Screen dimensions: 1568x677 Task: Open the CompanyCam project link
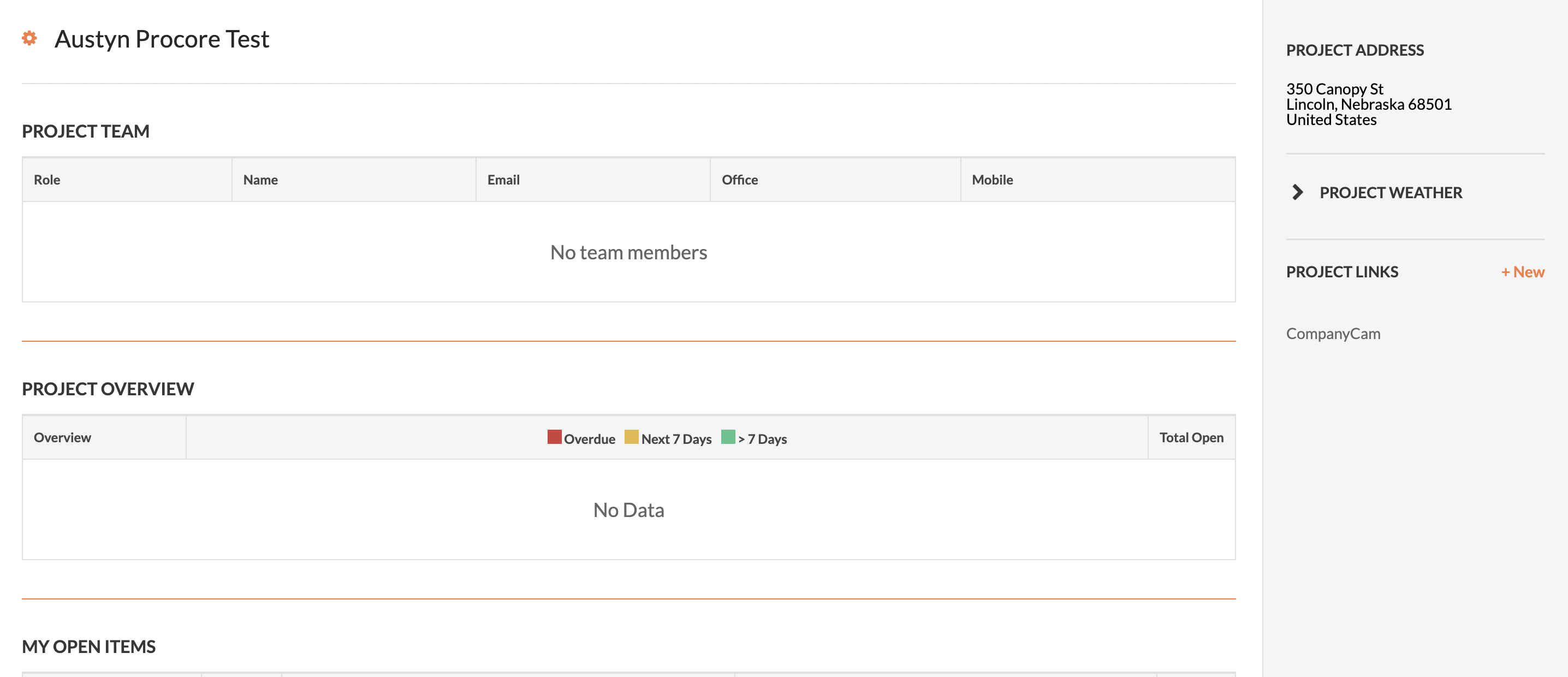1333,334
